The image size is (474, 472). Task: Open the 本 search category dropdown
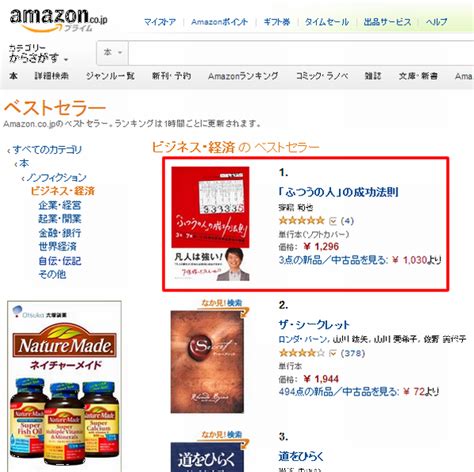tap(113, 53)
